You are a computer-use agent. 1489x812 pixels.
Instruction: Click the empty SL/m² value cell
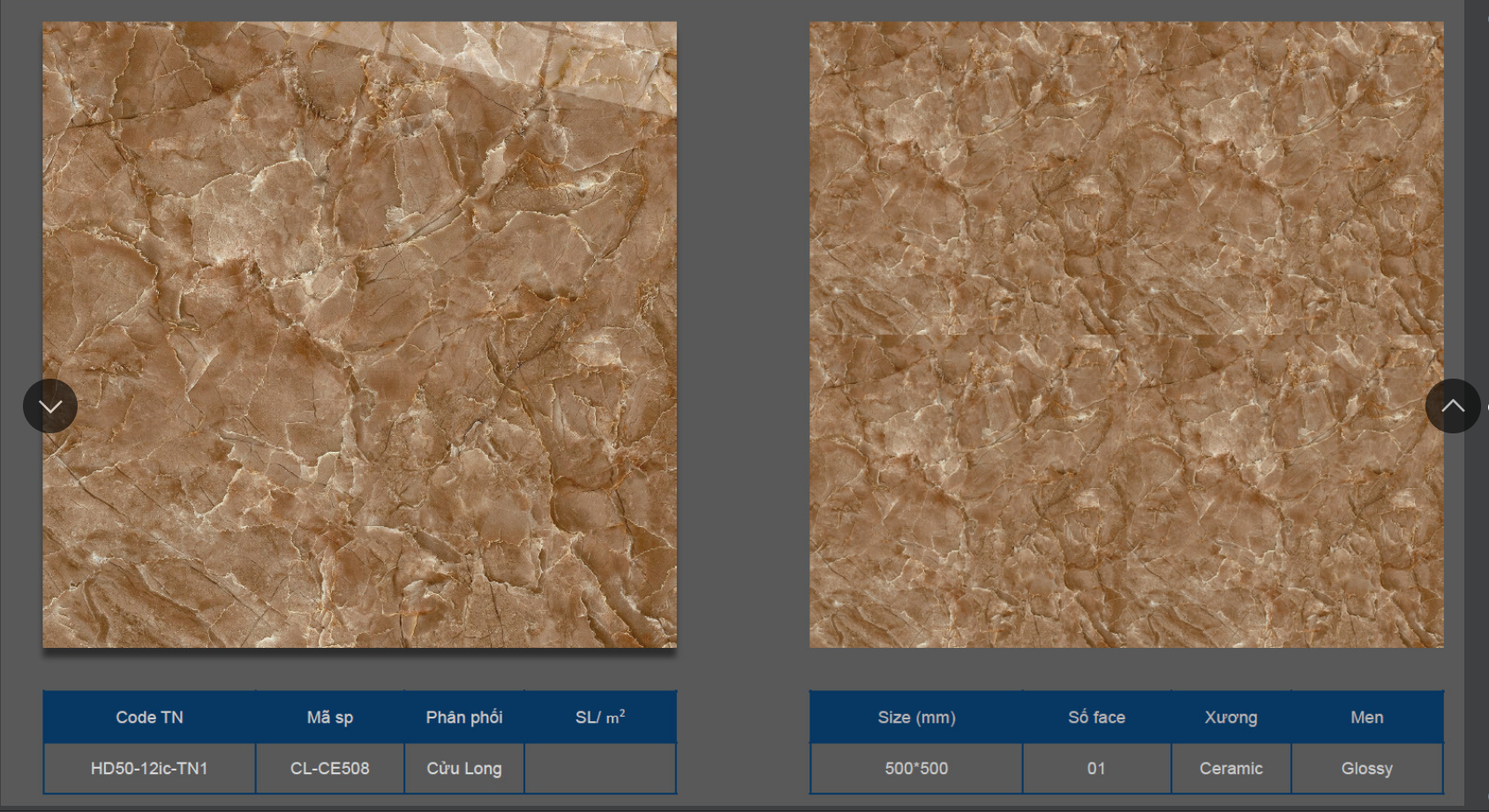[600, 768]
